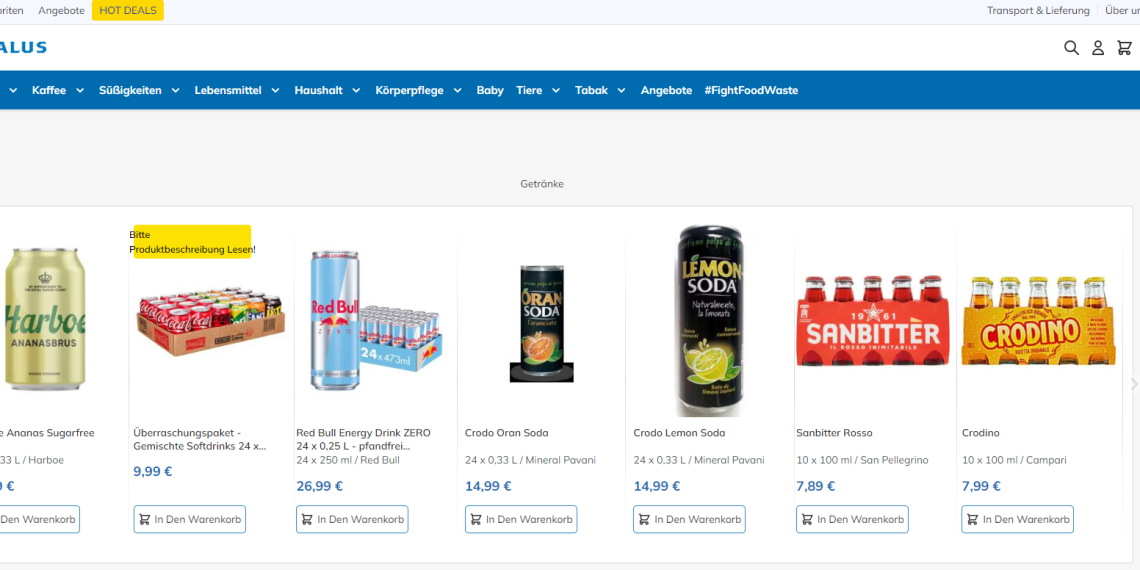Open the search magnifier icon
Viewport: 1140px width, 570px height.
[1071, 48]
